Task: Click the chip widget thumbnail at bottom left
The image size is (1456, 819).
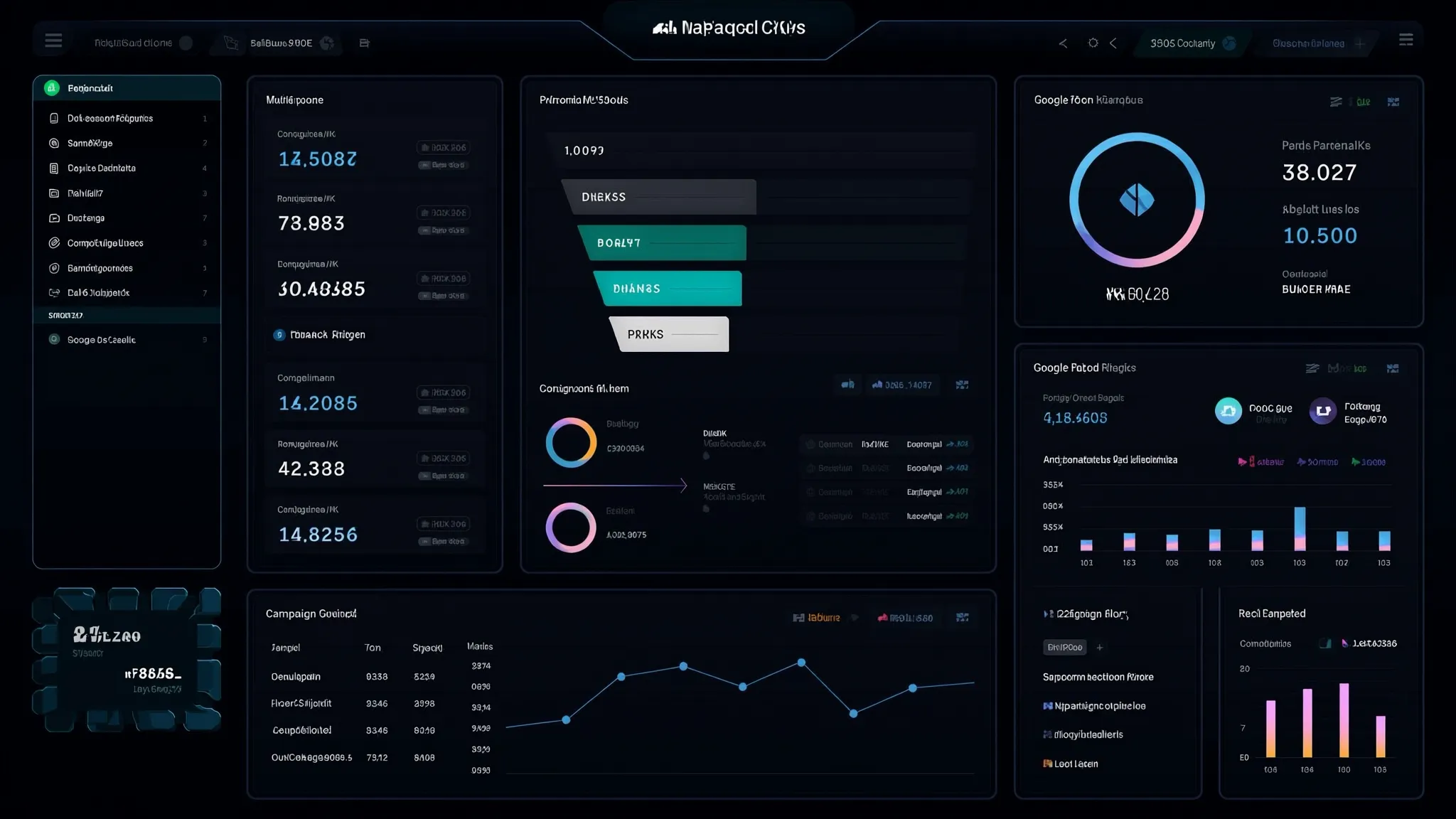Action: 127,660
